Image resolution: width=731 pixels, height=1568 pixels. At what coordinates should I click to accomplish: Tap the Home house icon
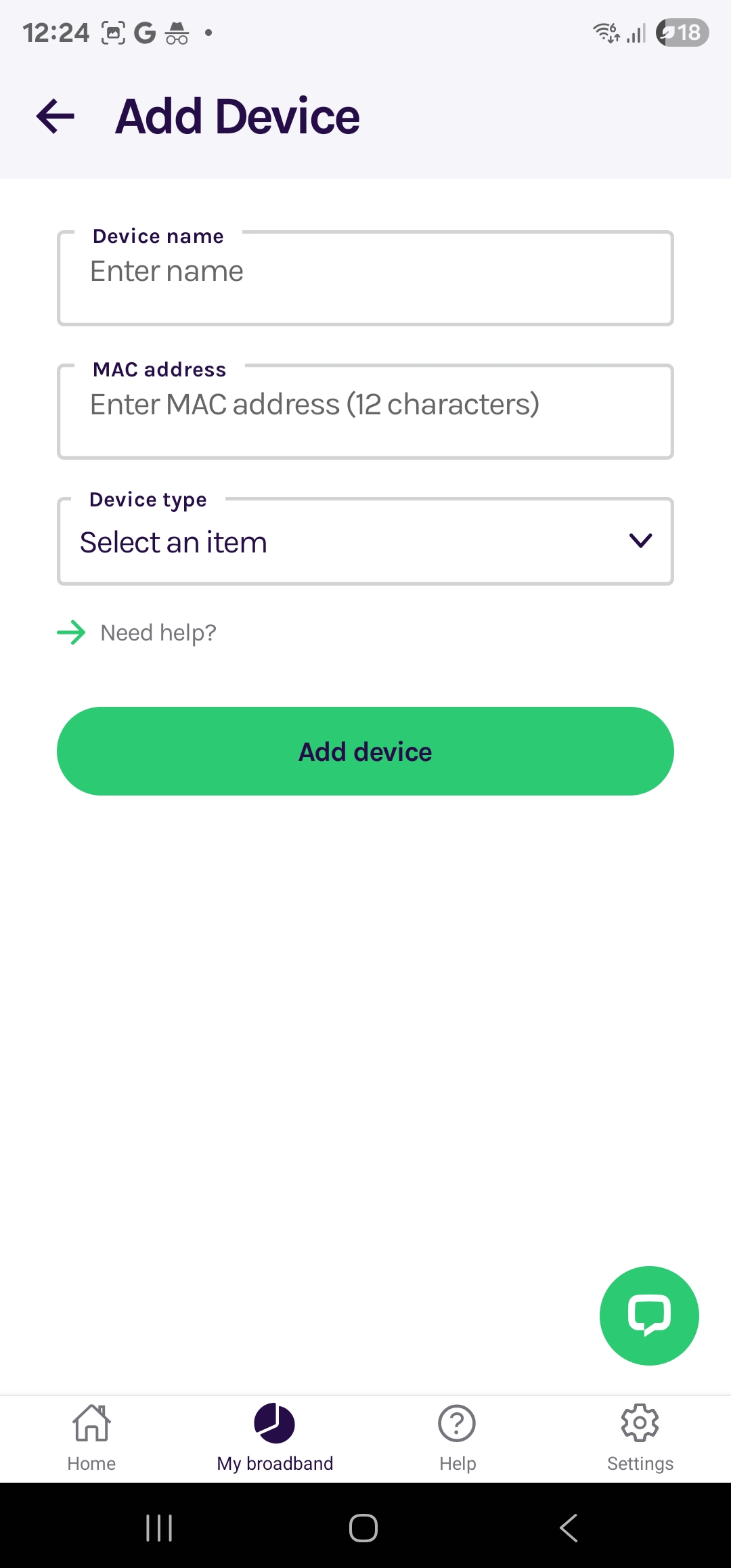(x=91, y=1422)
